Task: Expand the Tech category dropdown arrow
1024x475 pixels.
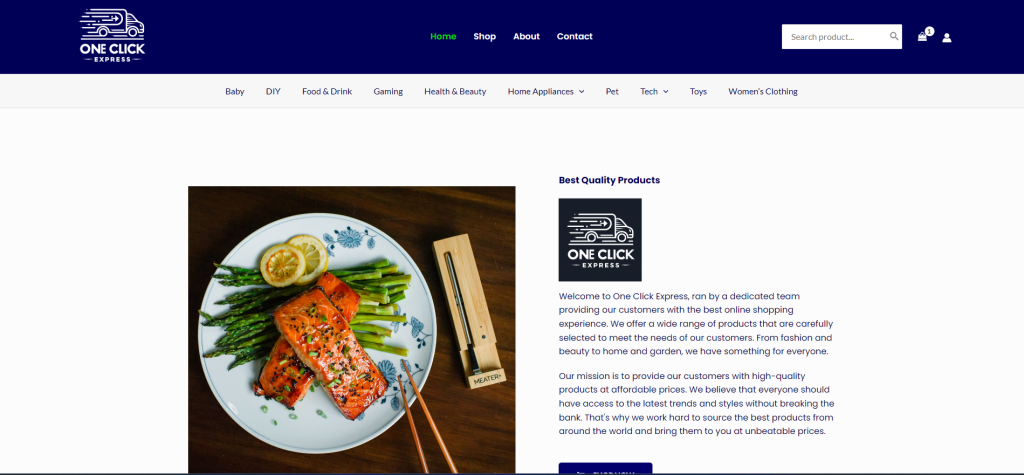Action: 665,91
